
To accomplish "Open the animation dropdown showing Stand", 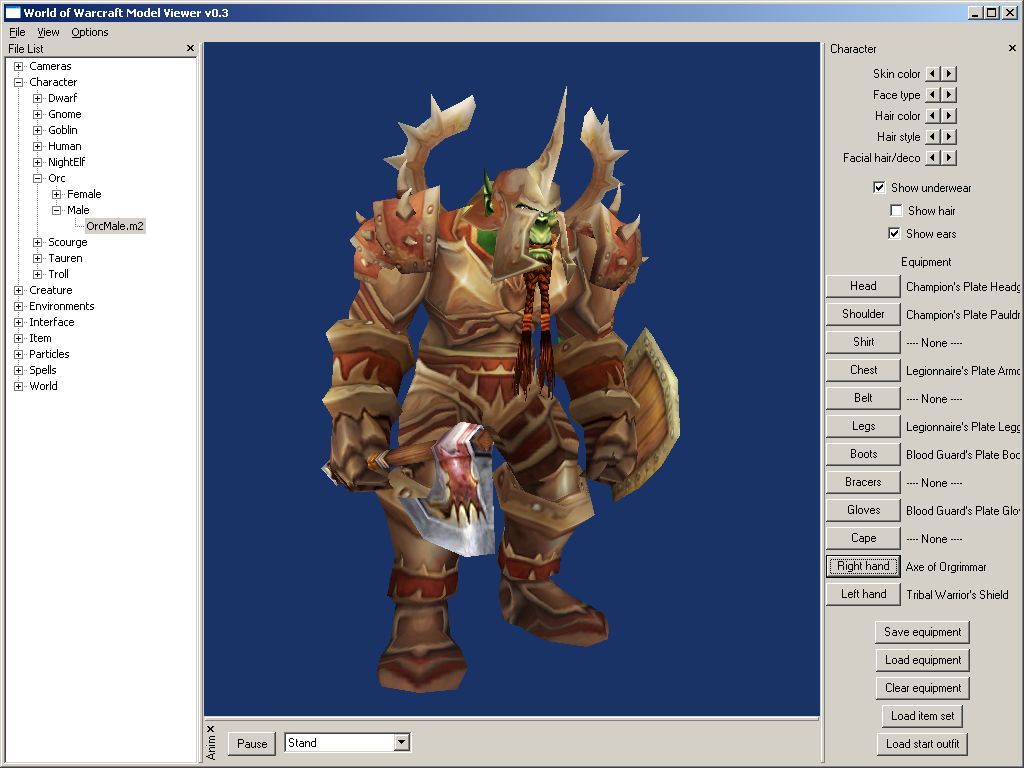I will 402,743.
